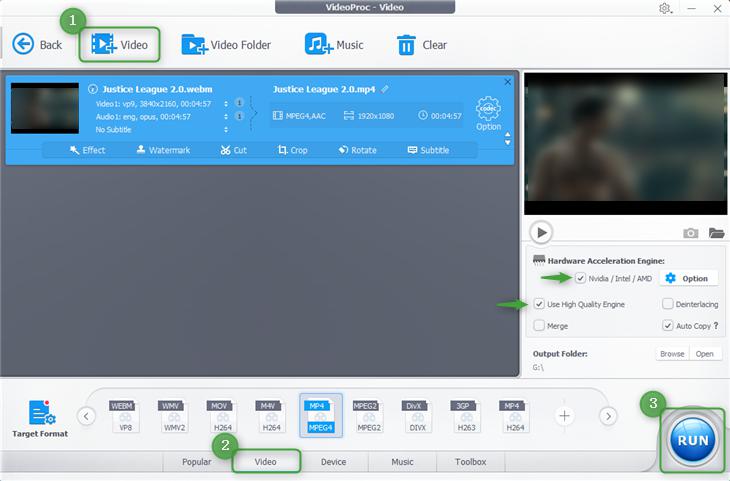
Task: Import a Video Folder
Action: [x=226, y=45]
